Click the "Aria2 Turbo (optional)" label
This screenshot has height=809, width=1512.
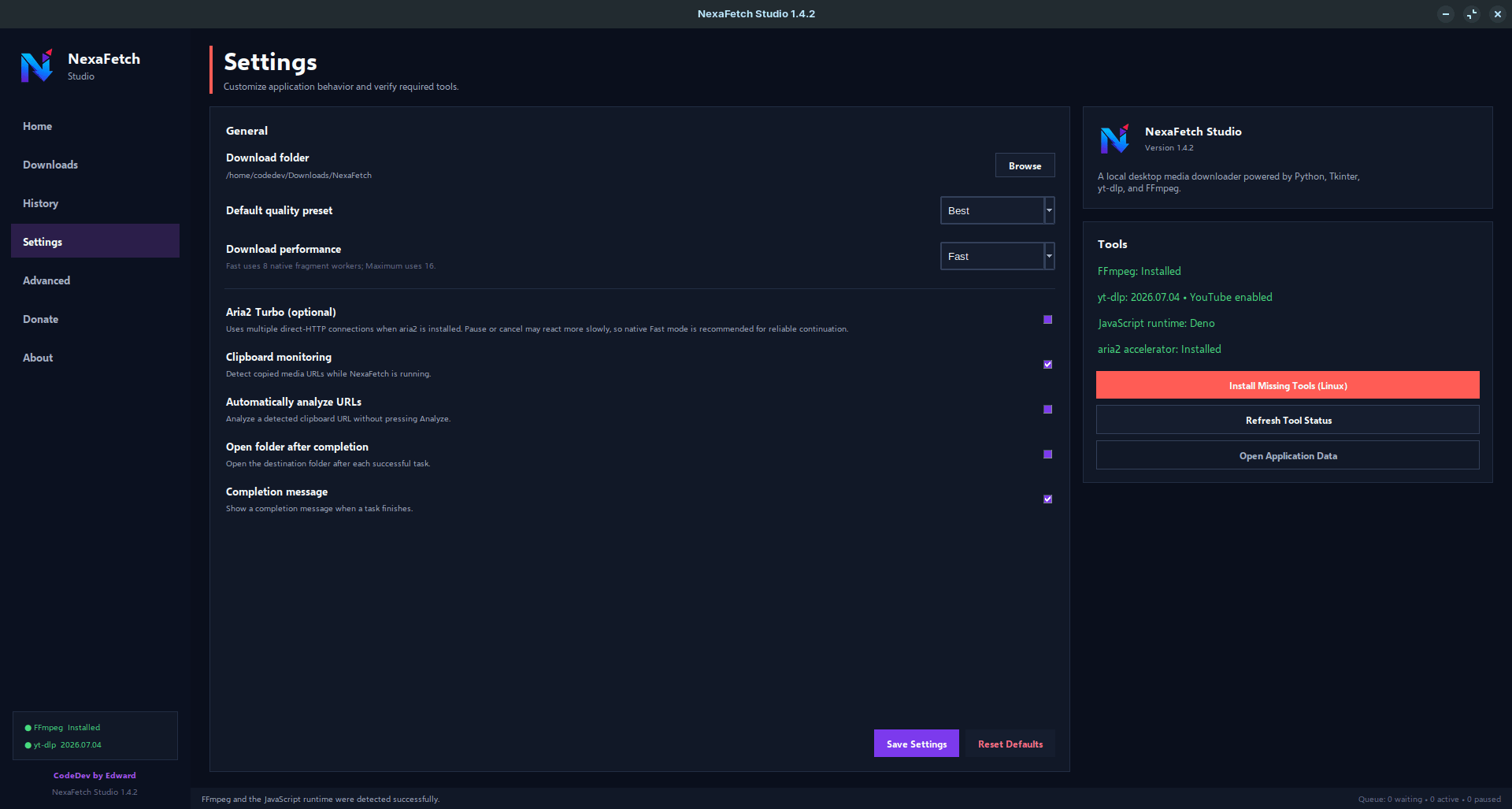pyautogui.click(x=280, y=312)
